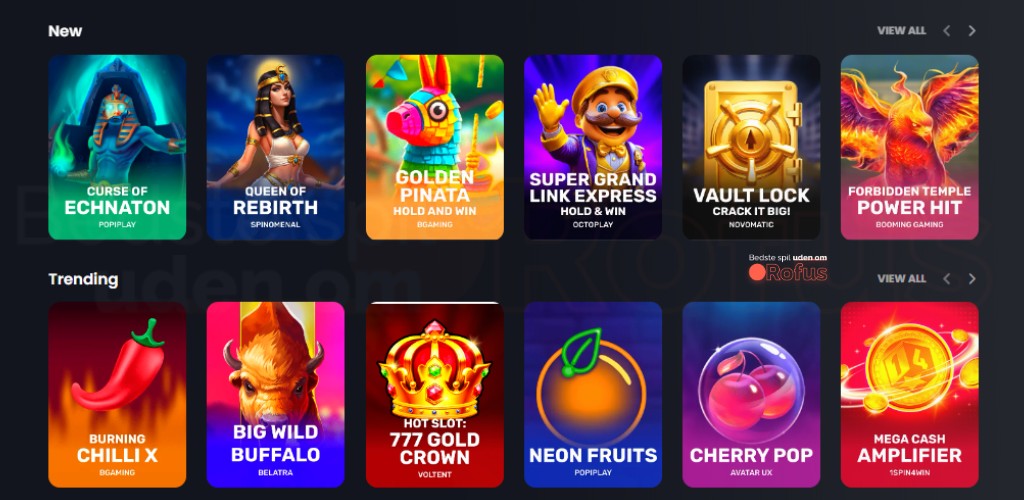
Task: Launch the Queen of Rebirth slot
Action: (276, 147)
